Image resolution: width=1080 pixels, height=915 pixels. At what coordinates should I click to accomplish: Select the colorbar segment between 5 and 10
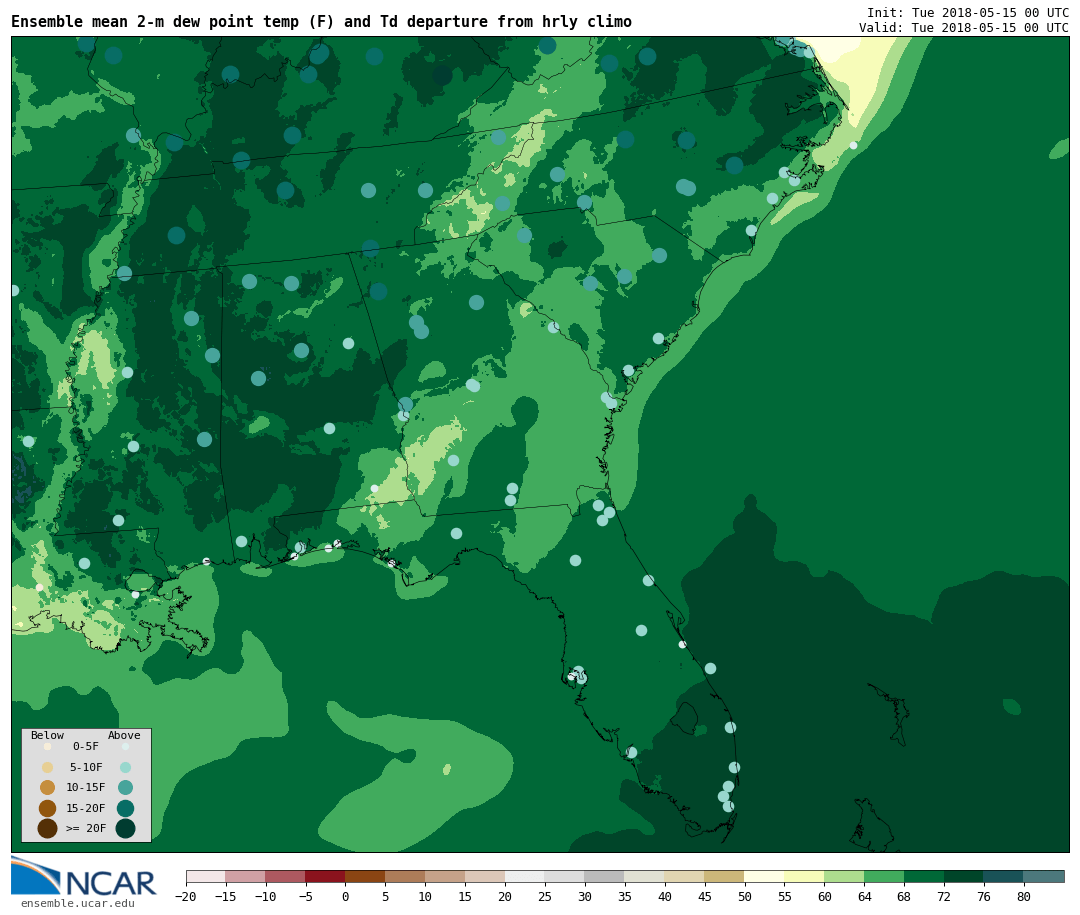[x=406, y=877]
